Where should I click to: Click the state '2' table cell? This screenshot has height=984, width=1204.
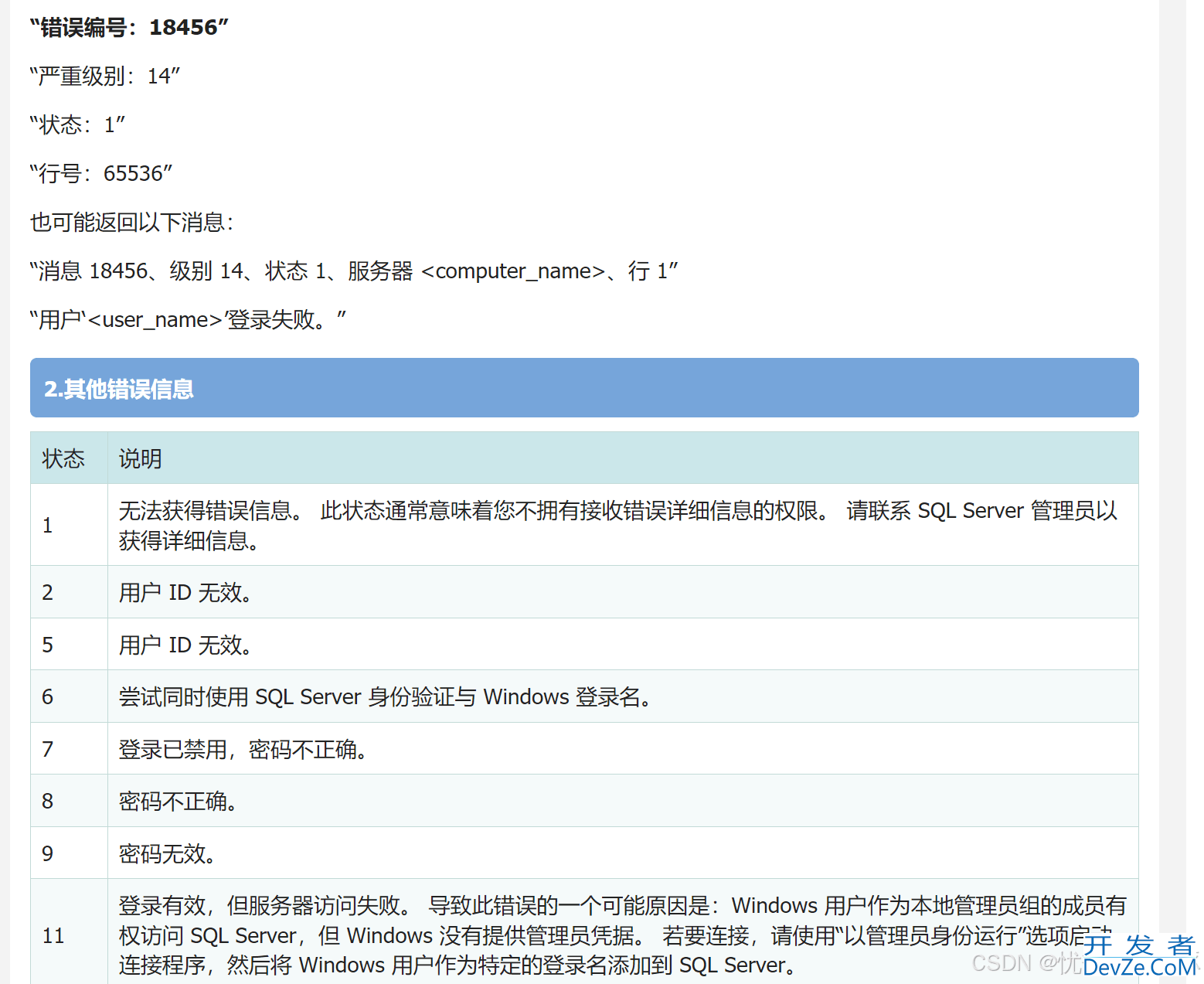[69, 592]
